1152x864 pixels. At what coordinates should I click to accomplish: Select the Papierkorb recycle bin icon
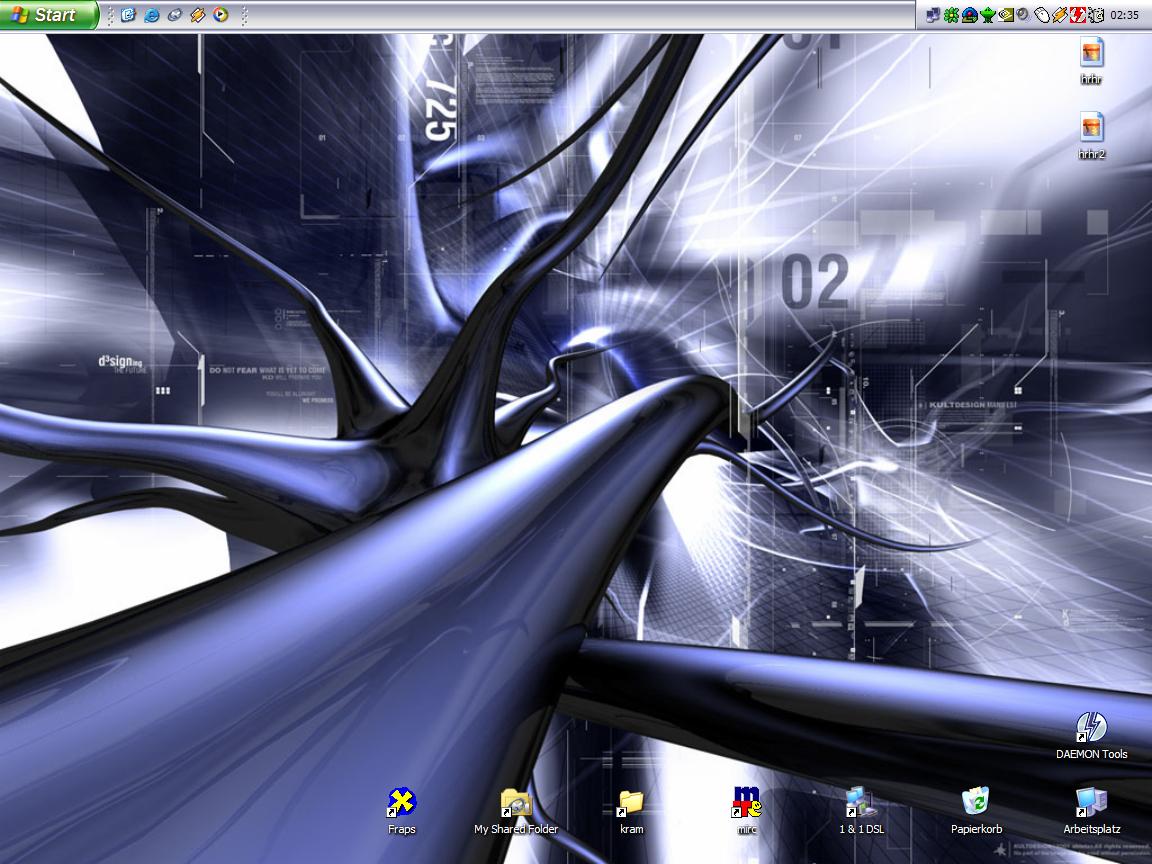976,803
